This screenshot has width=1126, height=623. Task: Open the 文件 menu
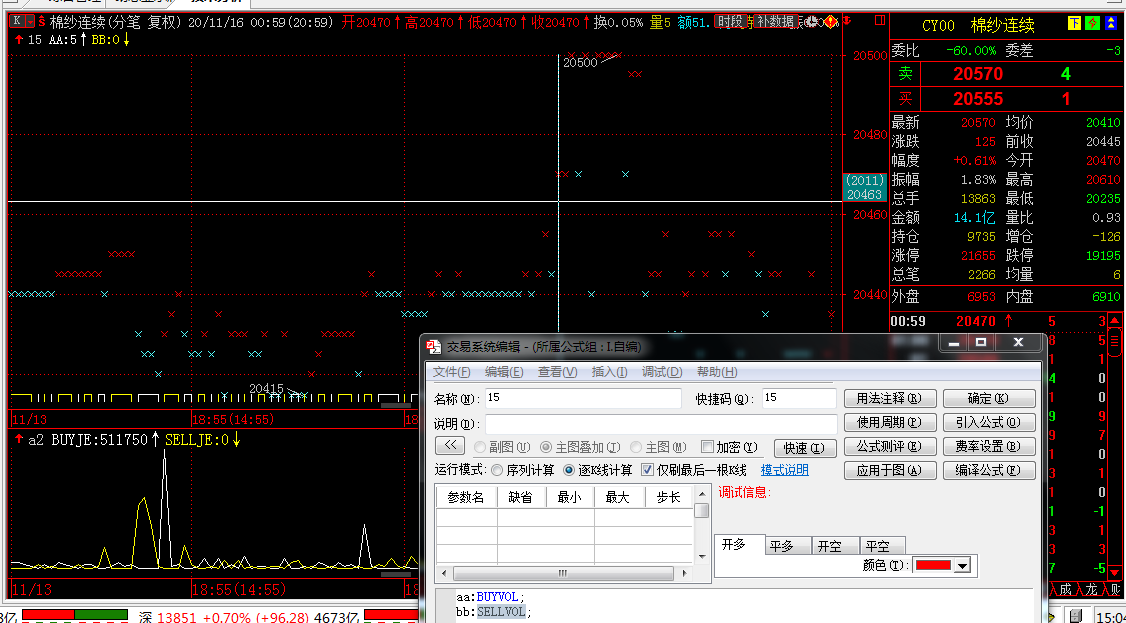(x=451, y=372)
